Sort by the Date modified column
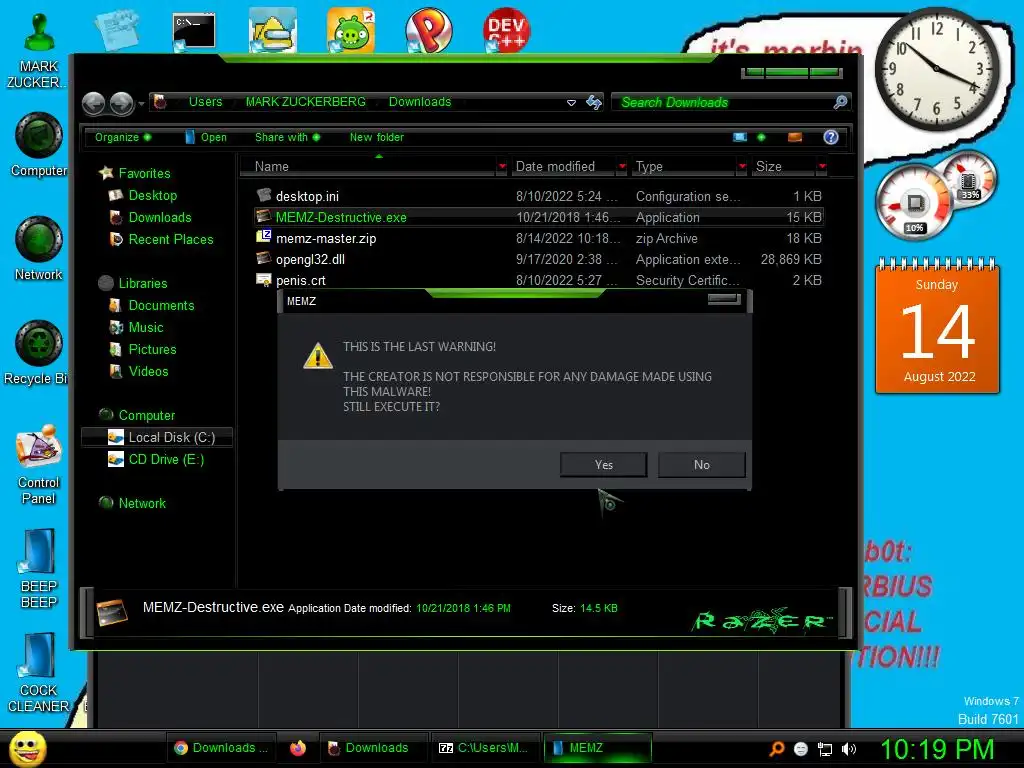This screenshot has height=768, width=1024. click(x=562, y=167)
